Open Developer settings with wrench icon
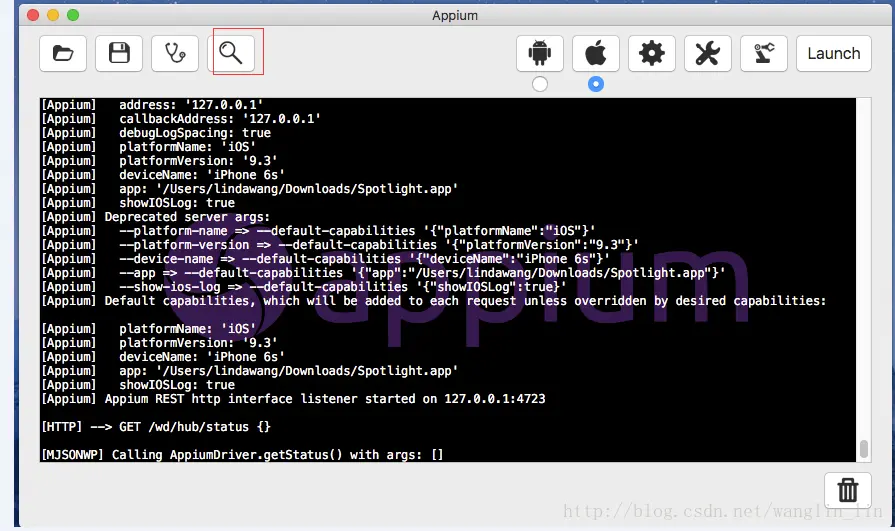Screen dimensions: 895x531 coord(707,54)
